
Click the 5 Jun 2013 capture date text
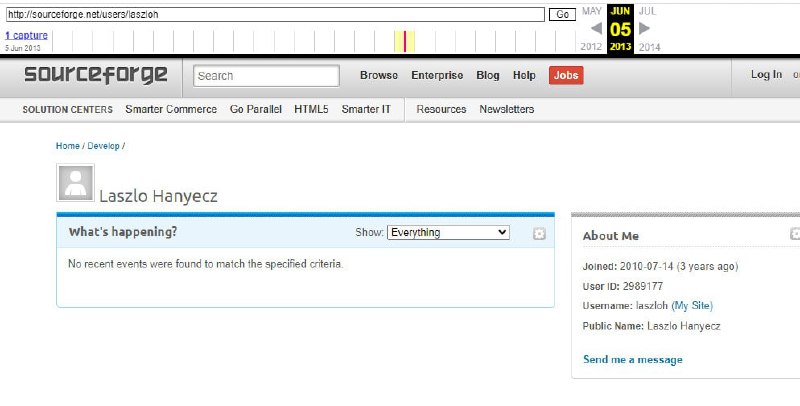(x=23, y=48)
